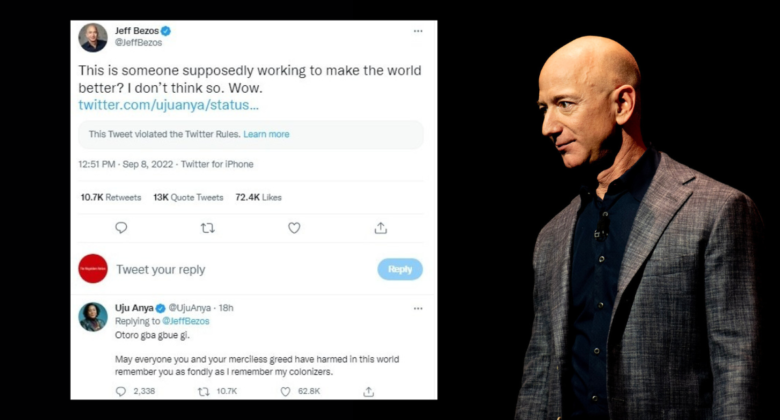Share the main tweet via upload icon
This screenshot has height=420, width=780.
click(x=381, y=228)
